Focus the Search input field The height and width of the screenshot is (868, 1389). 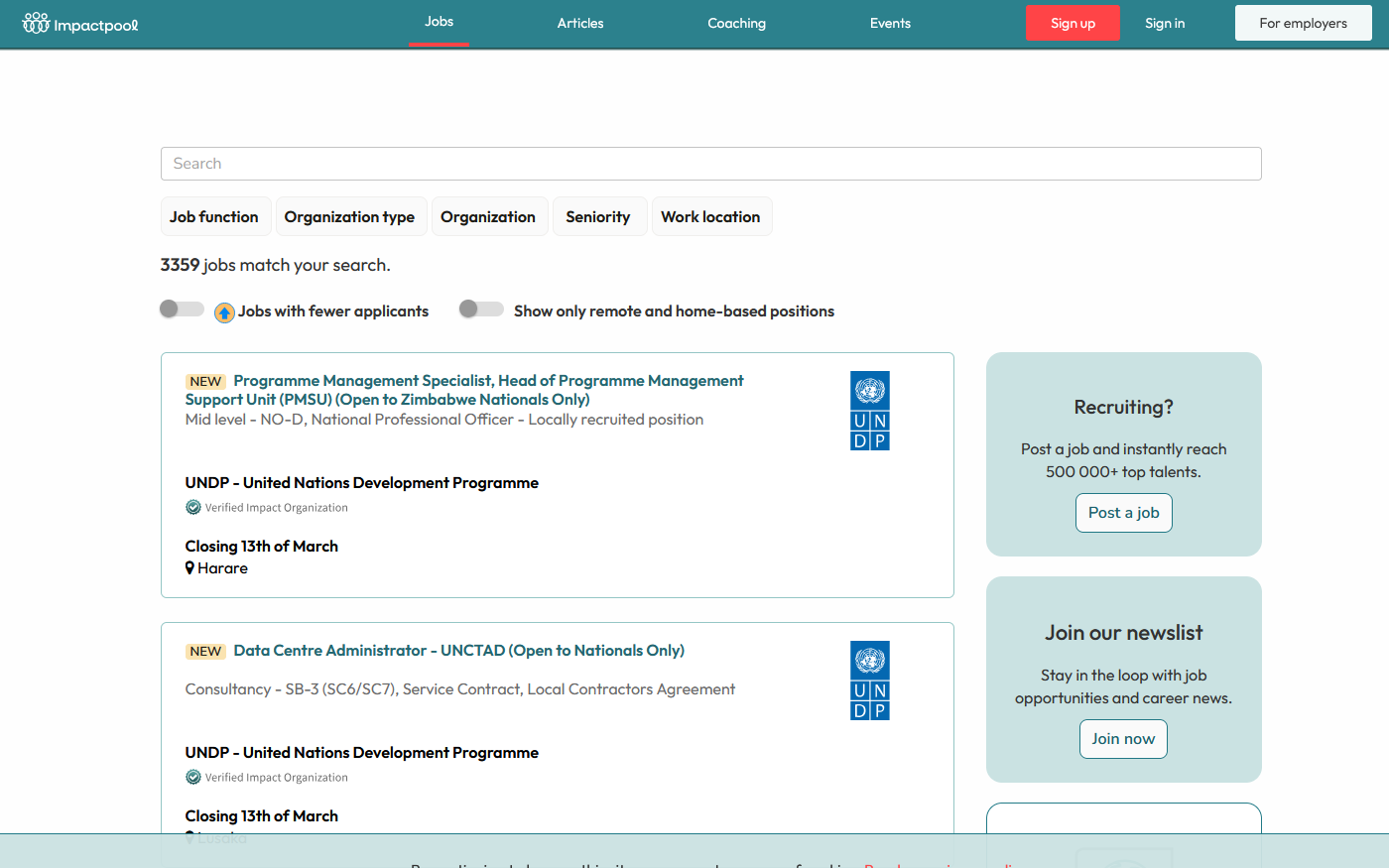pos(711,164)
